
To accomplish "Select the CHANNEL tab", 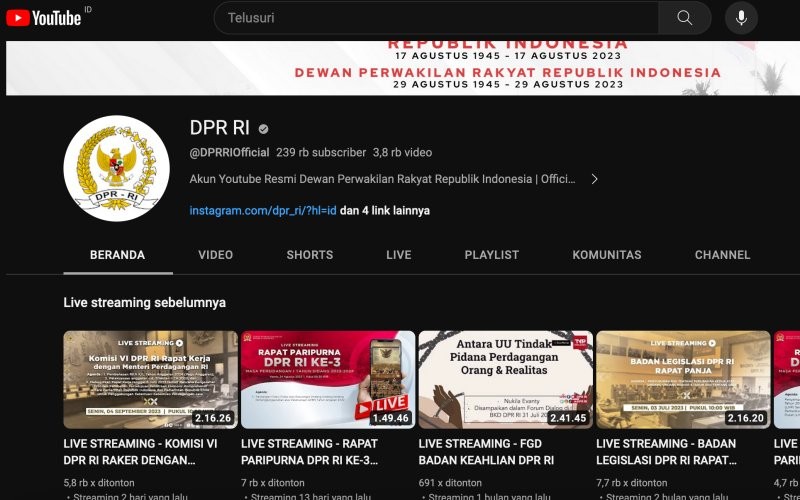I will click(722, 255).
